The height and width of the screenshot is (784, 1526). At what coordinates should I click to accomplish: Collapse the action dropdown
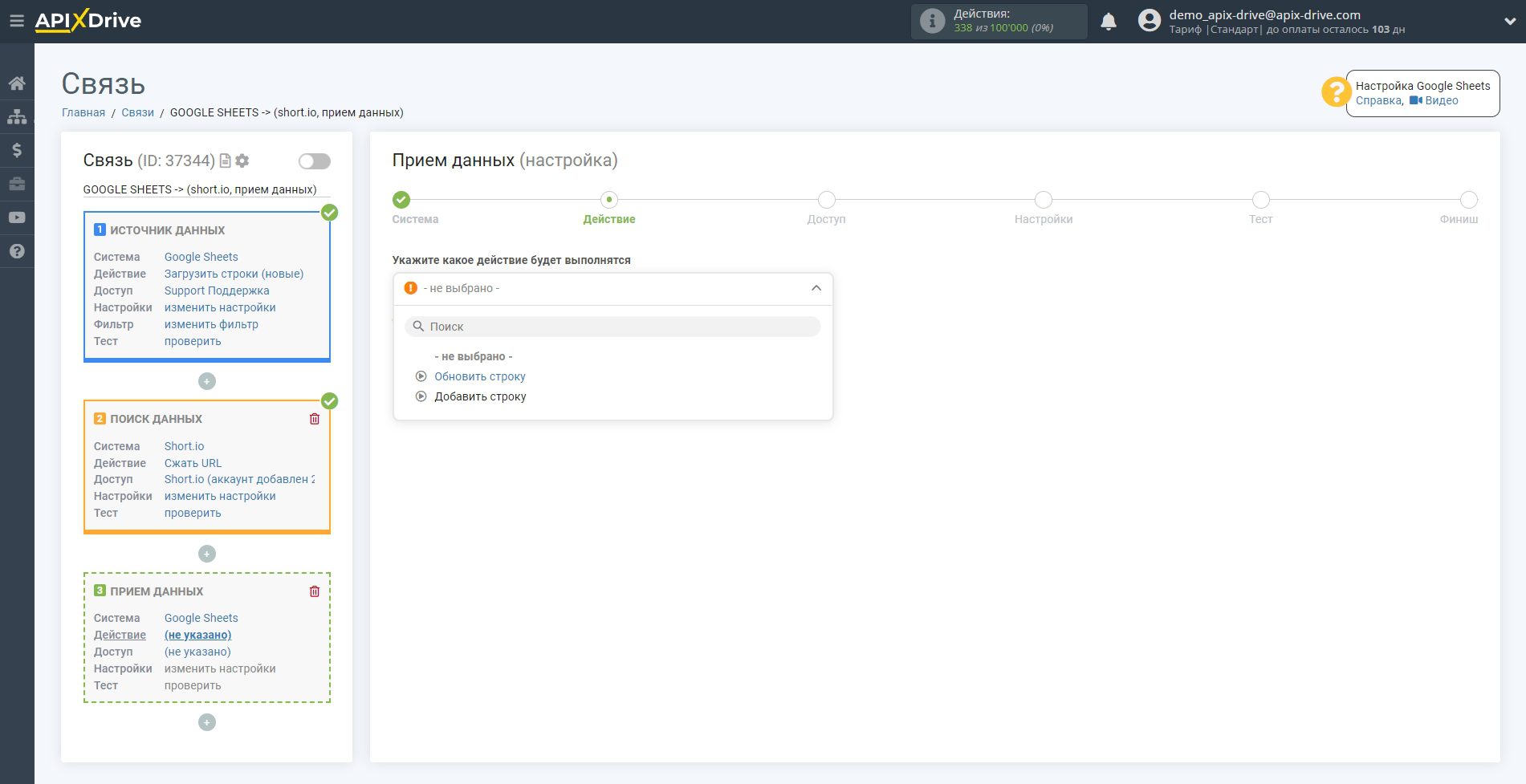click(816, 288)
